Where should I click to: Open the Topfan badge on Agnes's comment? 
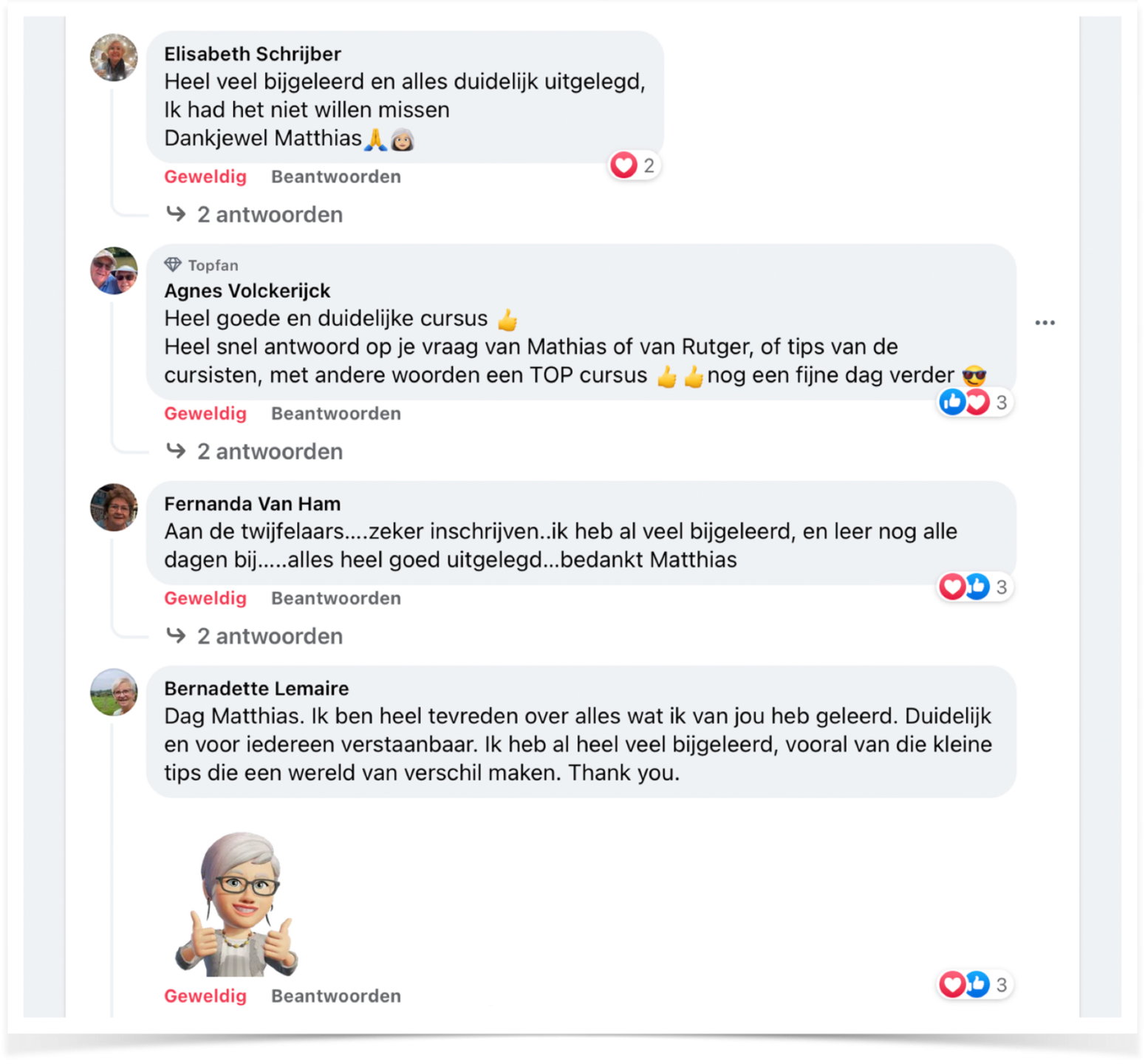pyautogui.click(x=201, y=265)
